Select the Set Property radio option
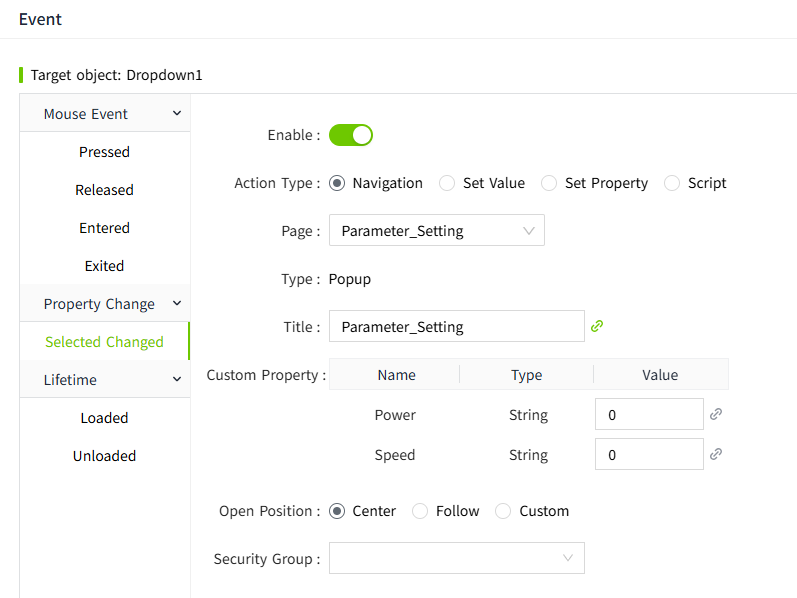797x598 pixels. (x=549, y=183)
